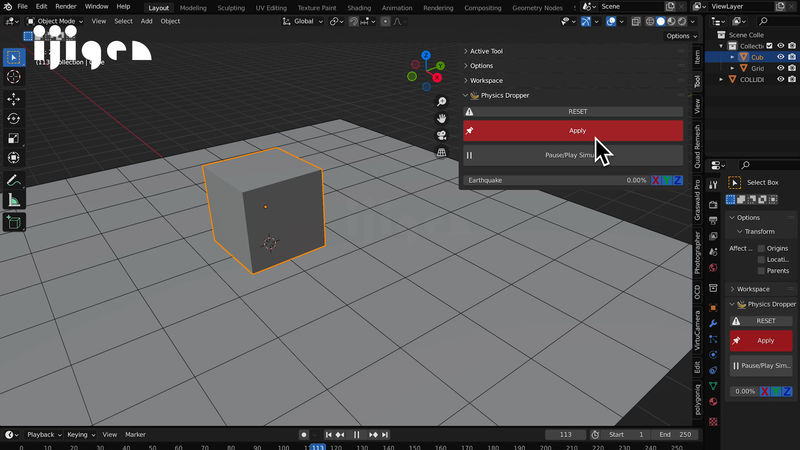The image size is (800, 450).
Task: Enable the Affect Only Origins checkbox
Action: pos(761,248)
